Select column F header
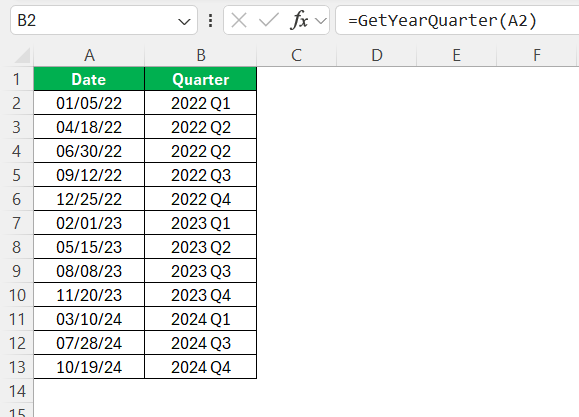Viewport: 579px width, 417px height. (537, 55)
